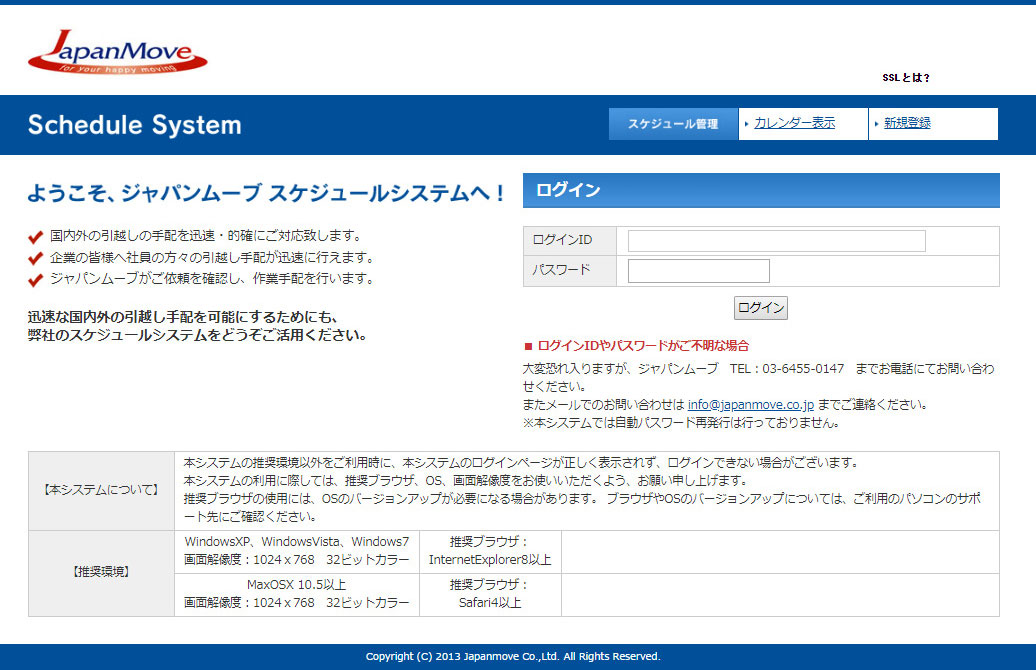Click the Safari4以上 browser cell
Viewport: 1036px width, 670px height.
(490, 594)
